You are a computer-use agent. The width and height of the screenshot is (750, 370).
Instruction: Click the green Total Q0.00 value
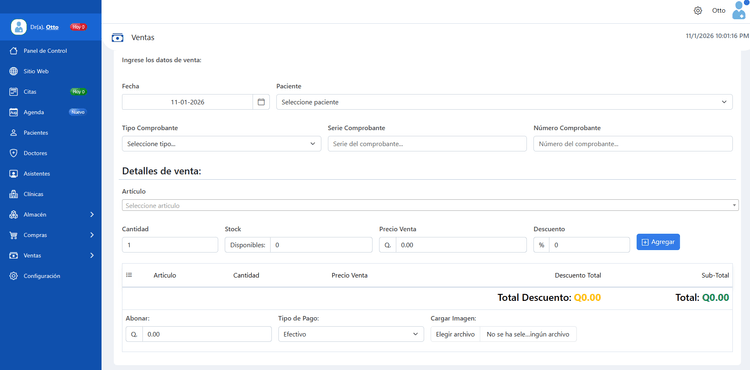pyautogui.click(x=716, y=298)
